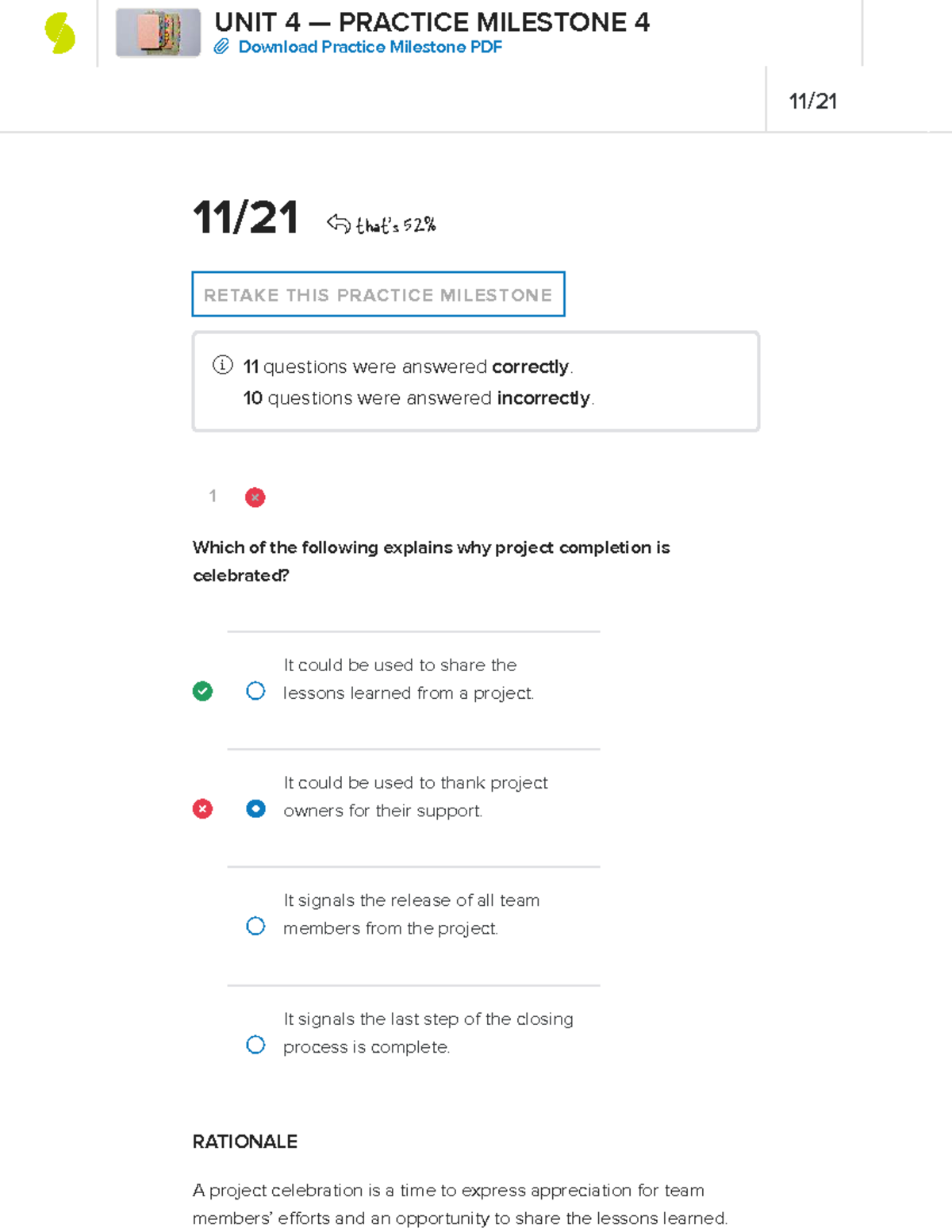This screenshot has width=952, height=1232.
Task: Click the 11/21 score tab in header
Action: [812, 101]
